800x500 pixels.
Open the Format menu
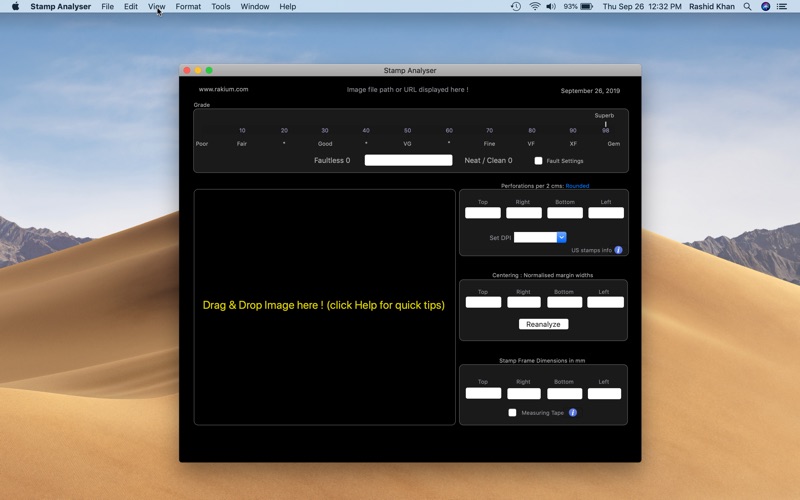tap(188, 7)
